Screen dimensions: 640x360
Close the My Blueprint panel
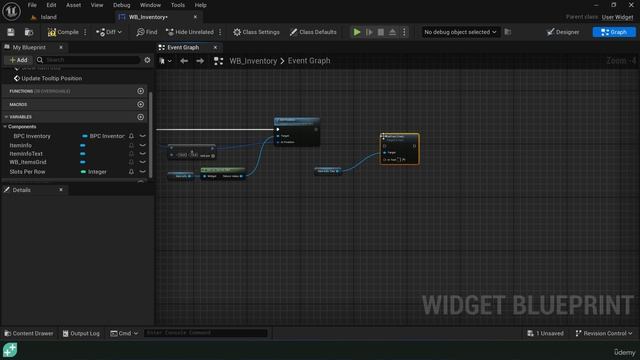coord(61,47)
